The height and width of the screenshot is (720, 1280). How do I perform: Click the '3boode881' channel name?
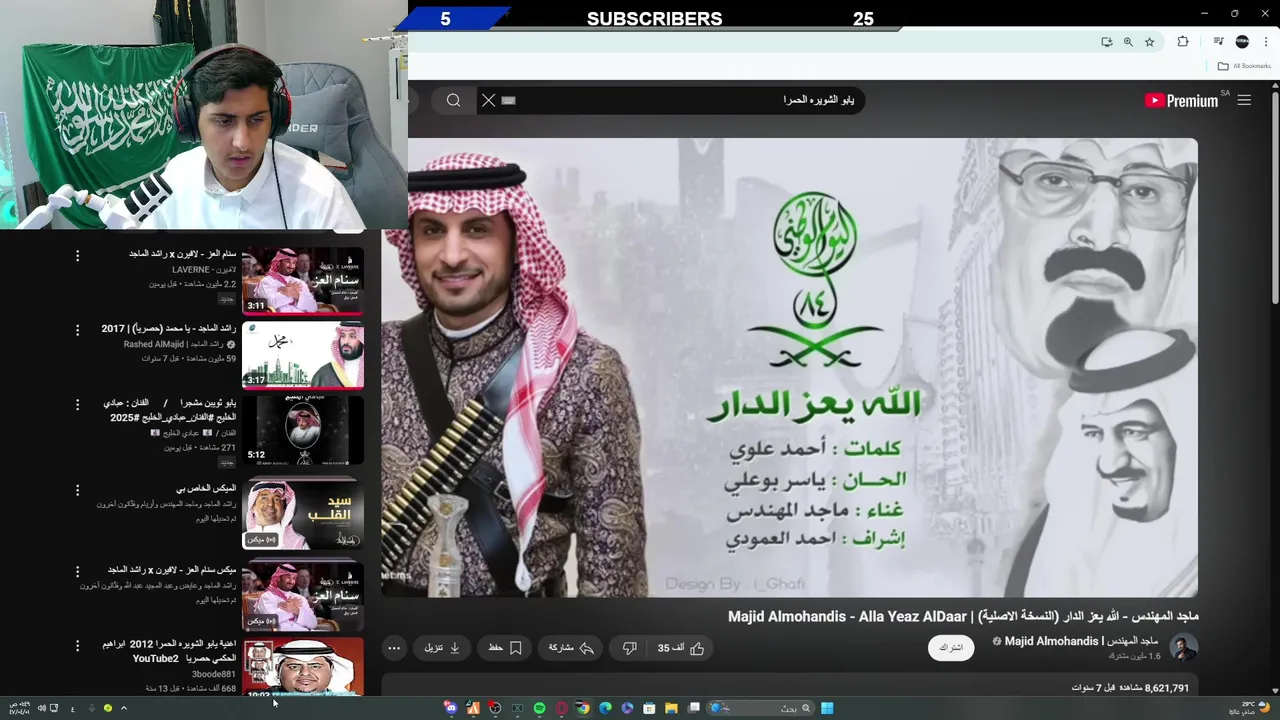(214, 674)
